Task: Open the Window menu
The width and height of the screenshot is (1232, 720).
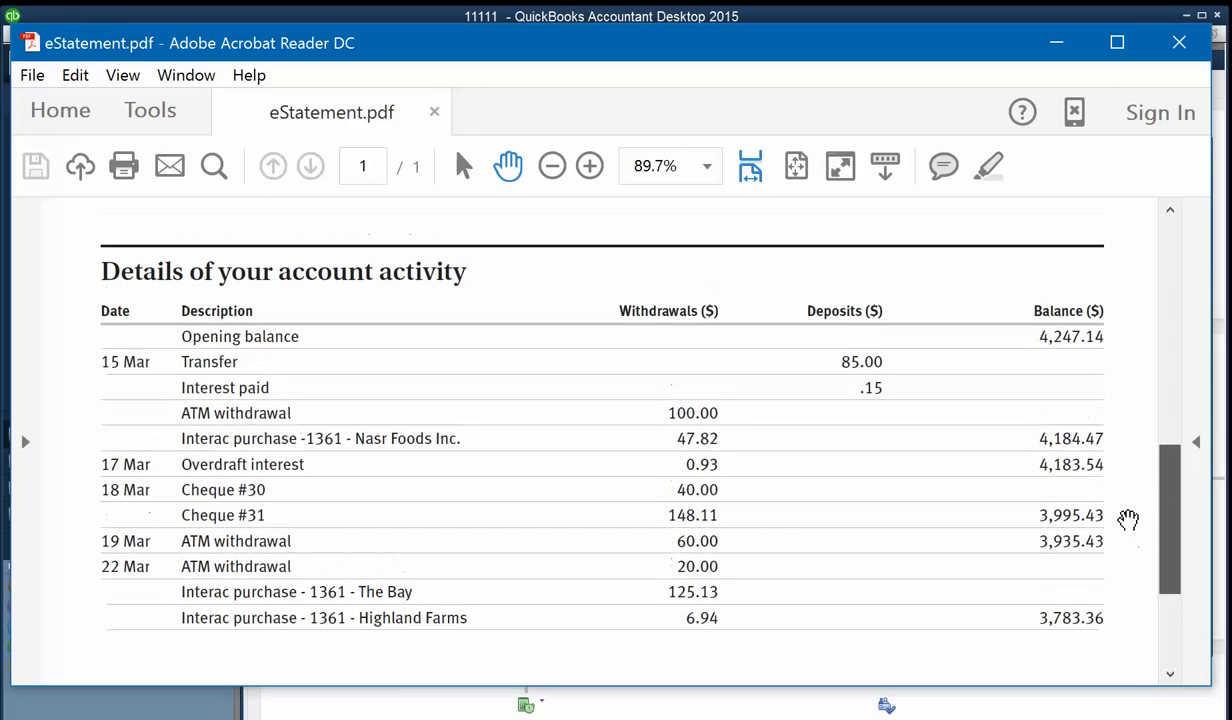Action: pyautogui.click(x=186, y=75)
